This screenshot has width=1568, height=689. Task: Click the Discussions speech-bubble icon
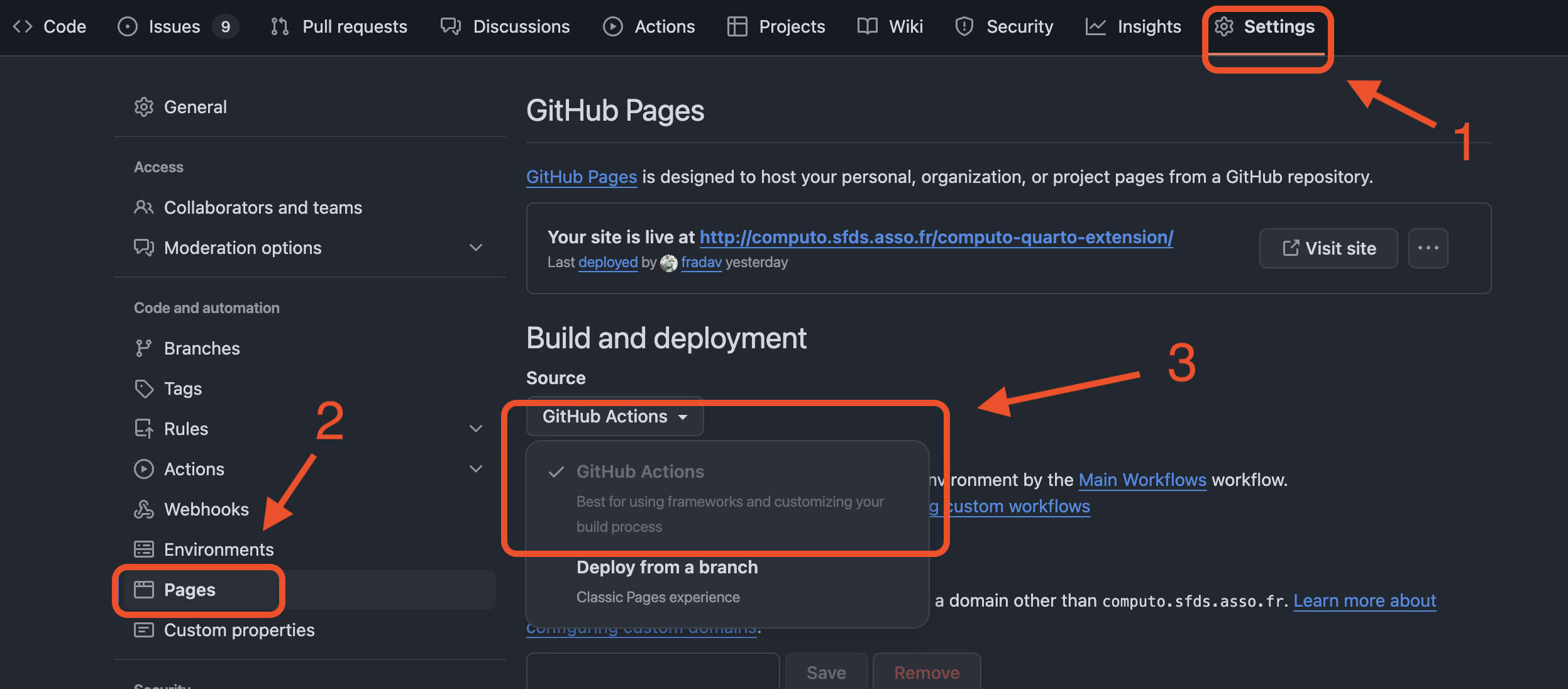451,26
